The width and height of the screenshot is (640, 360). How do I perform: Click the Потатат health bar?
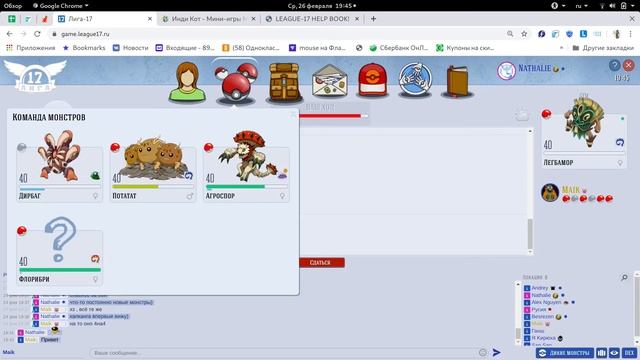click(x=153, y=187)
